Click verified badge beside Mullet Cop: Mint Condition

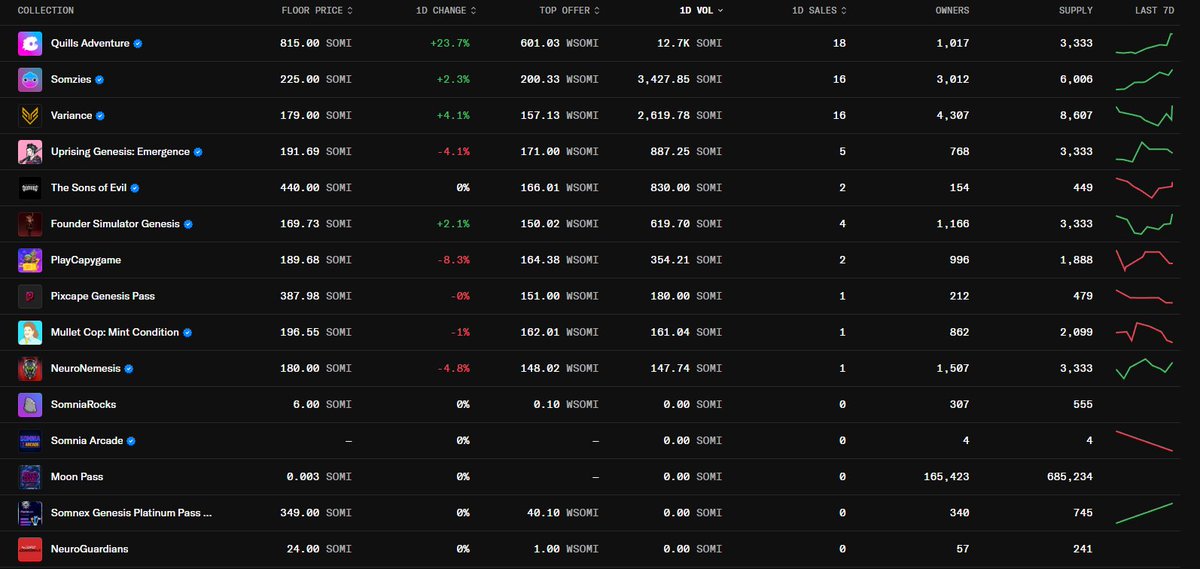(x=188, y=332)
